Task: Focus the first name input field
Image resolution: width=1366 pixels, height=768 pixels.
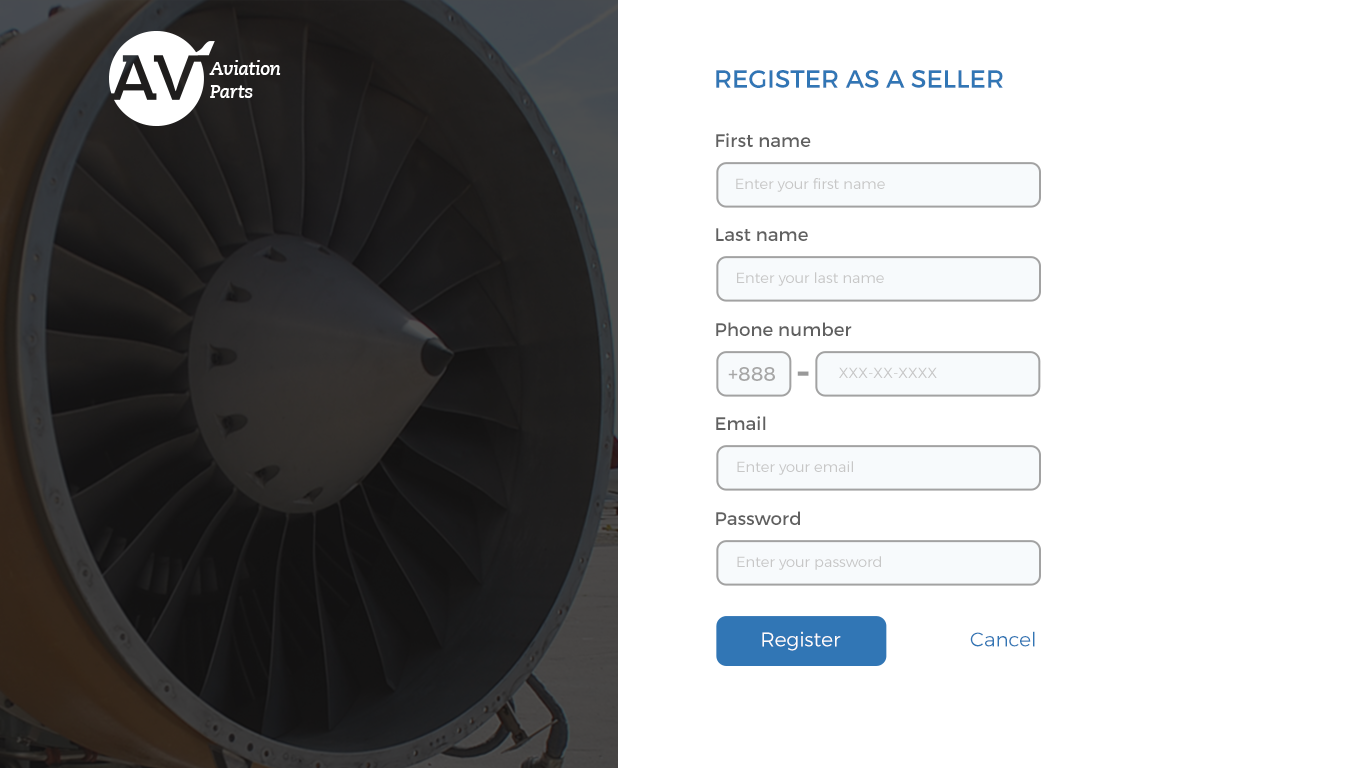Action: (x=878, y=185)
